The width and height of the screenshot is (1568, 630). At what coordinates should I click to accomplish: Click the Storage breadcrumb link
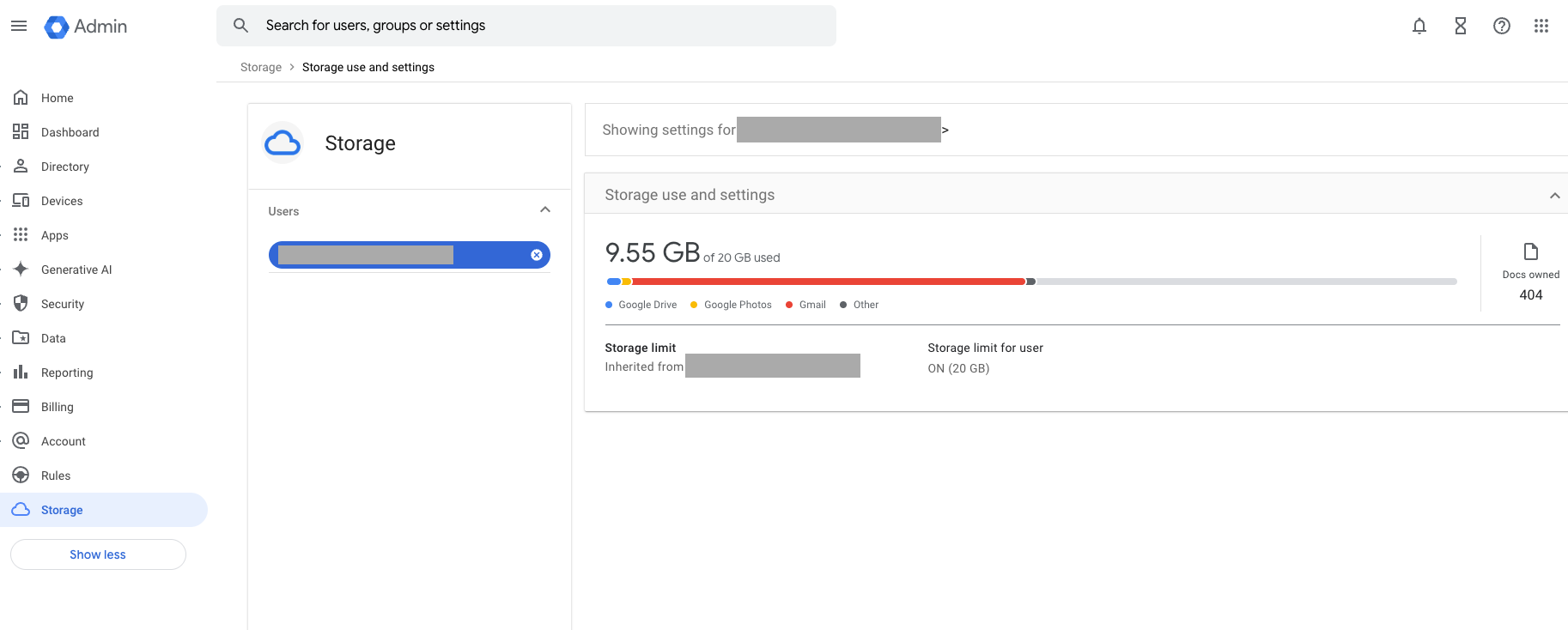coord(261,67)
